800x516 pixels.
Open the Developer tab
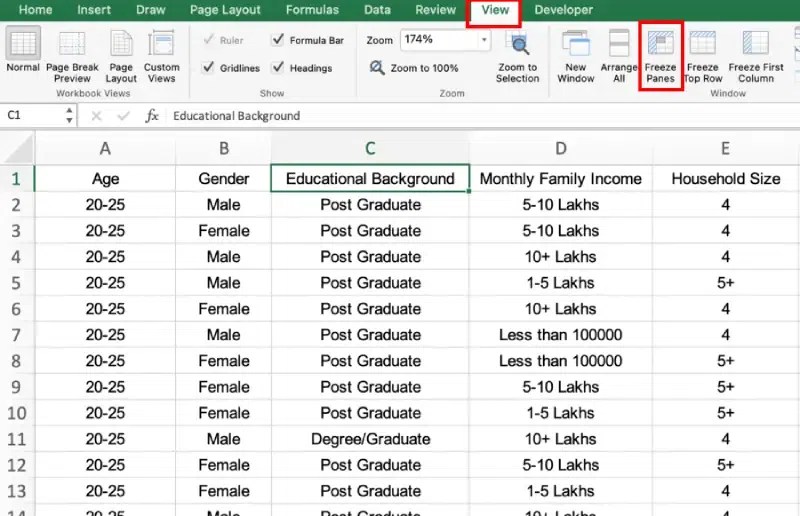coord(563,10)
